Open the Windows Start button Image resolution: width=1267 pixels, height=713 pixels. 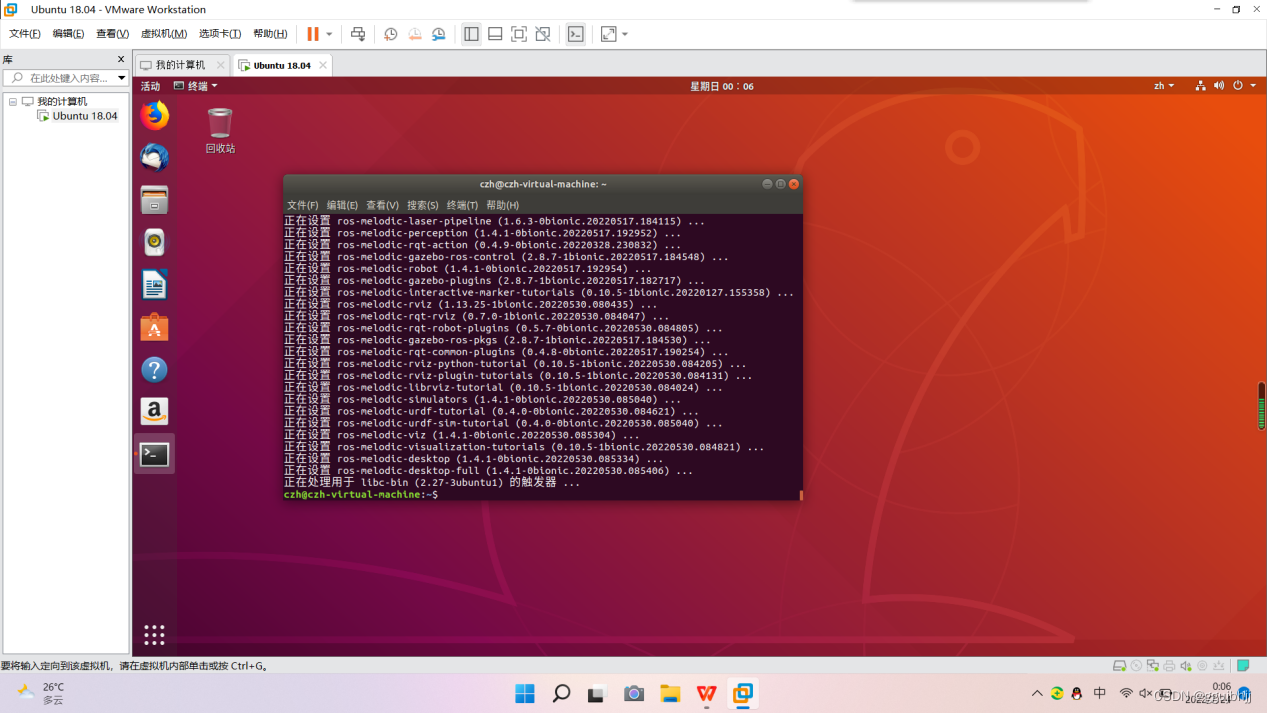click(x=525, y=694)
